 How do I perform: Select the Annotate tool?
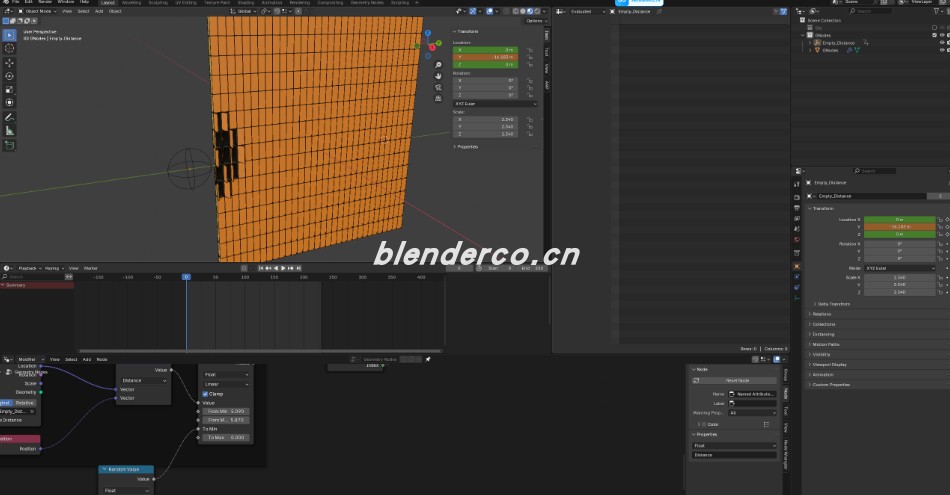click(x=9, y=118)
